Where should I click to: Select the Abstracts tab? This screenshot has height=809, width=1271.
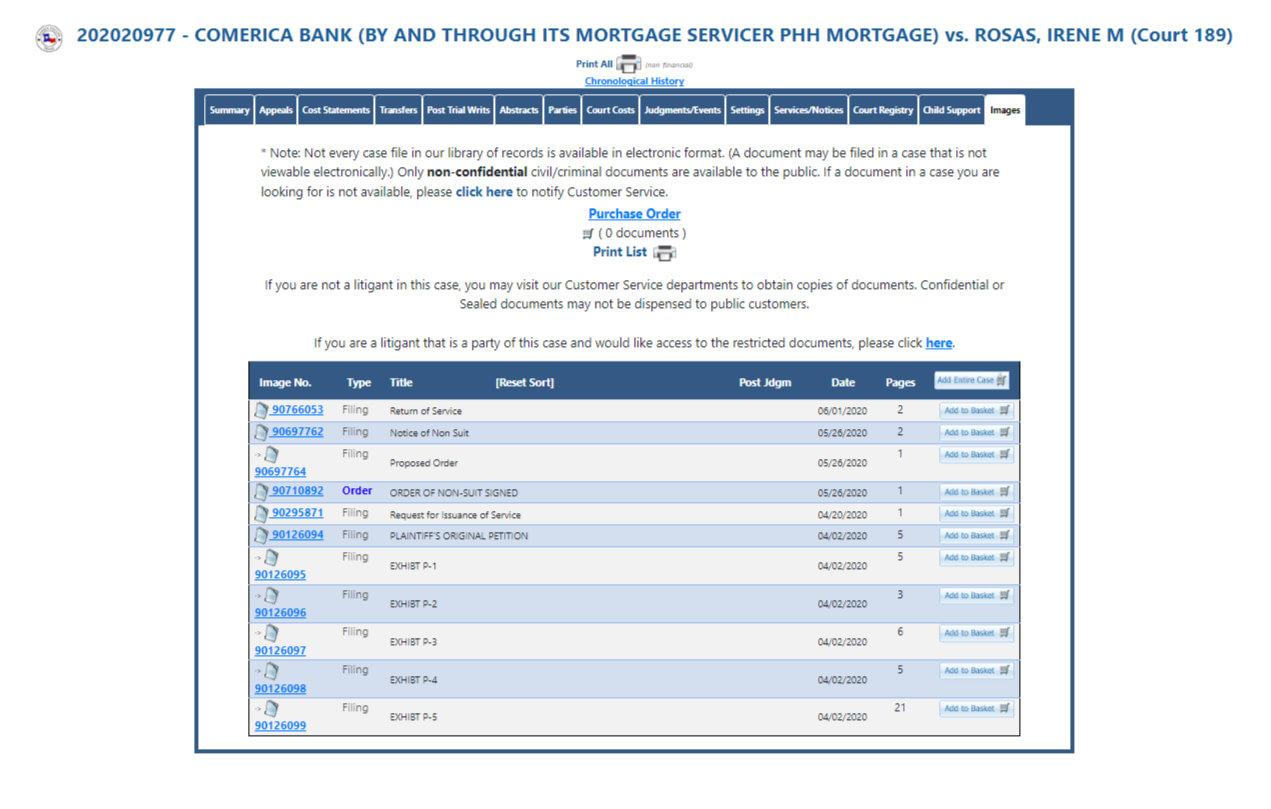(519, 110)
